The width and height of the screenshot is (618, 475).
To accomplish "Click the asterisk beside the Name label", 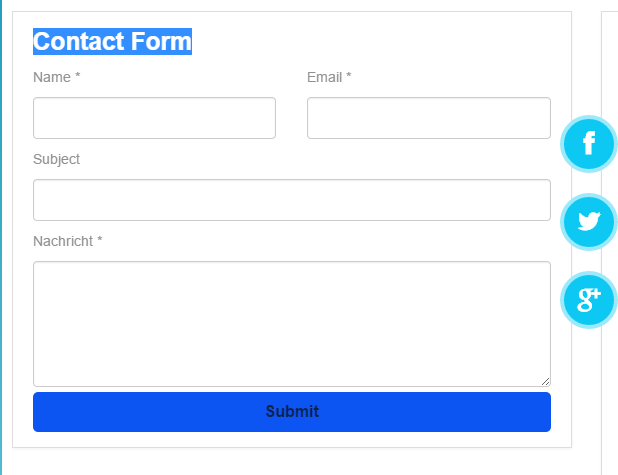I will (x=77, y=77).
